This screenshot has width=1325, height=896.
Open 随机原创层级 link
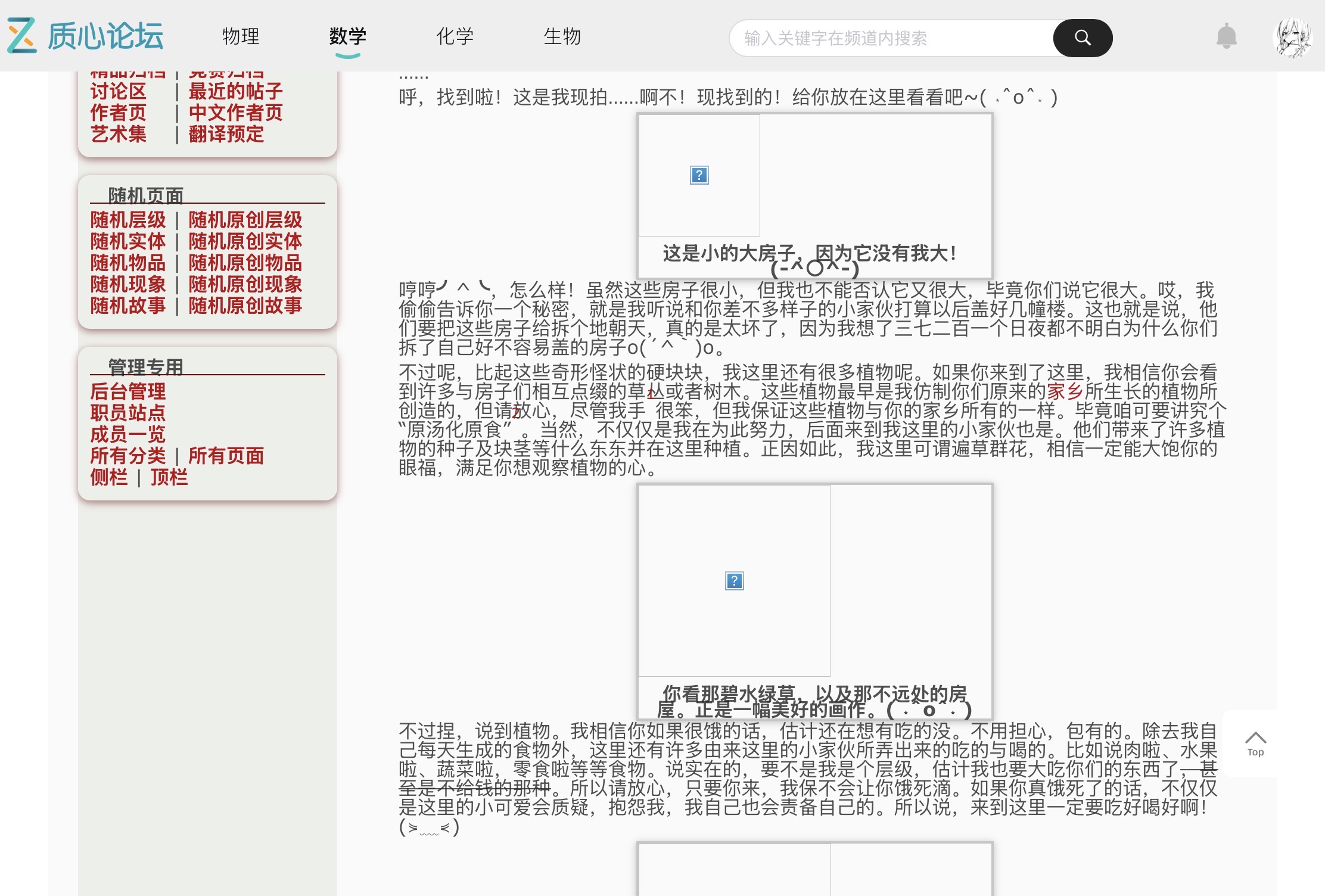(245, 220)
